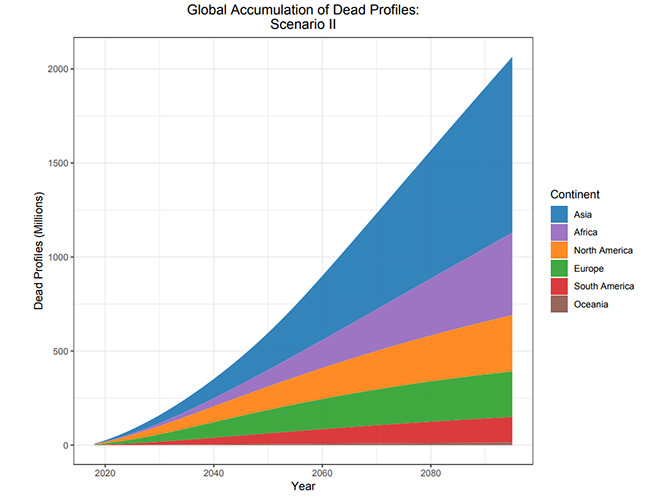Click the 'Scenario II' subtitle text
This screenshot has width=650, height=502.
click(x=304, y=27)
